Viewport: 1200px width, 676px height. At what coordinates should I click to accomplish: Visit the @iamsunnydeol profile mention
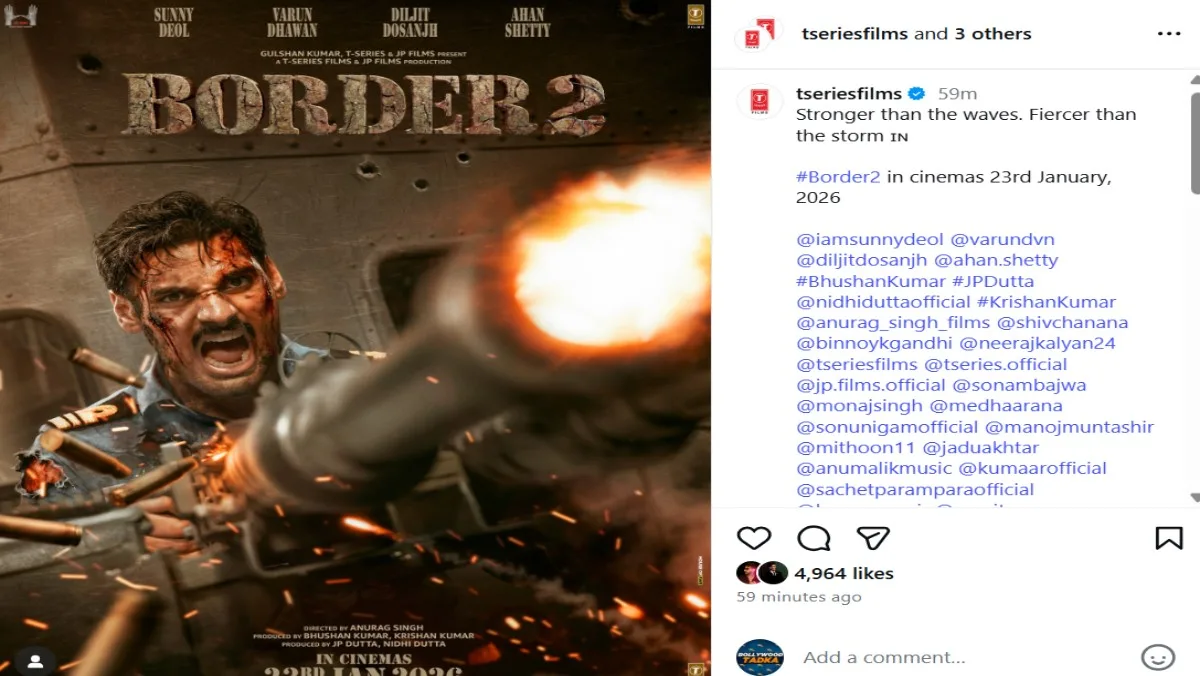(x=869, y=240)
